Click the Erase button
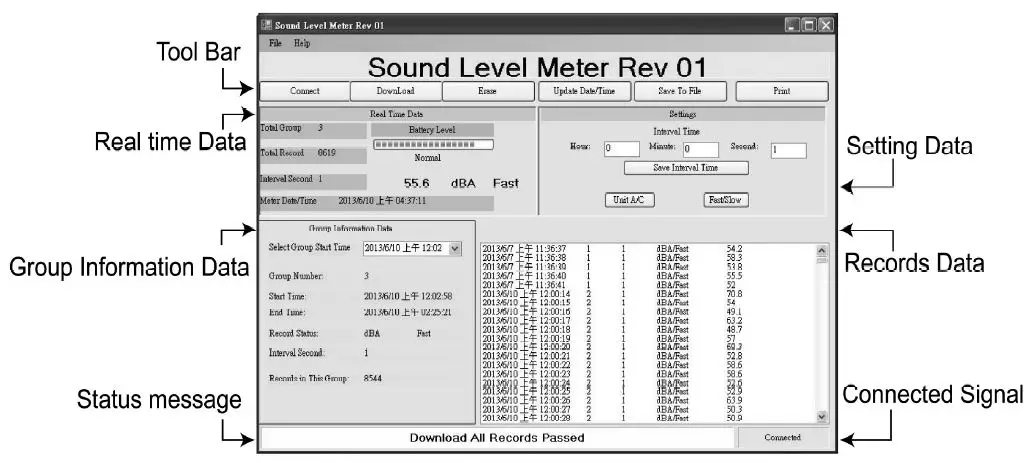 pos(487,91)
